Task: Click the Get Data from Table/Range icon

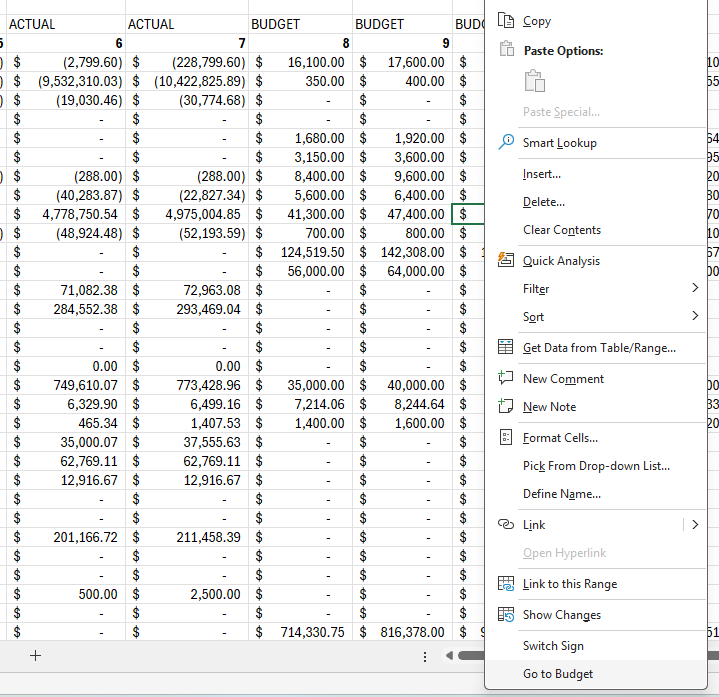Action: click(x=506, y=348)
